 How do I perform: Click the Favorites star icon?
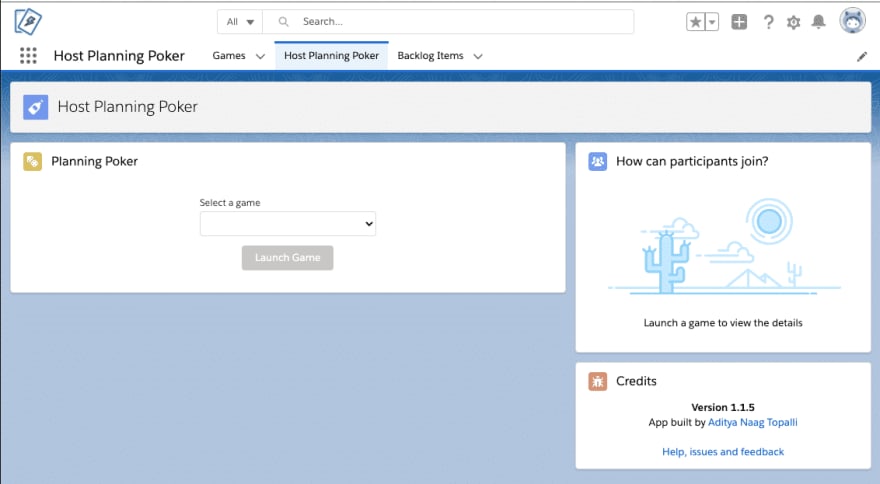pyautogui.click(x=695, y=22)
